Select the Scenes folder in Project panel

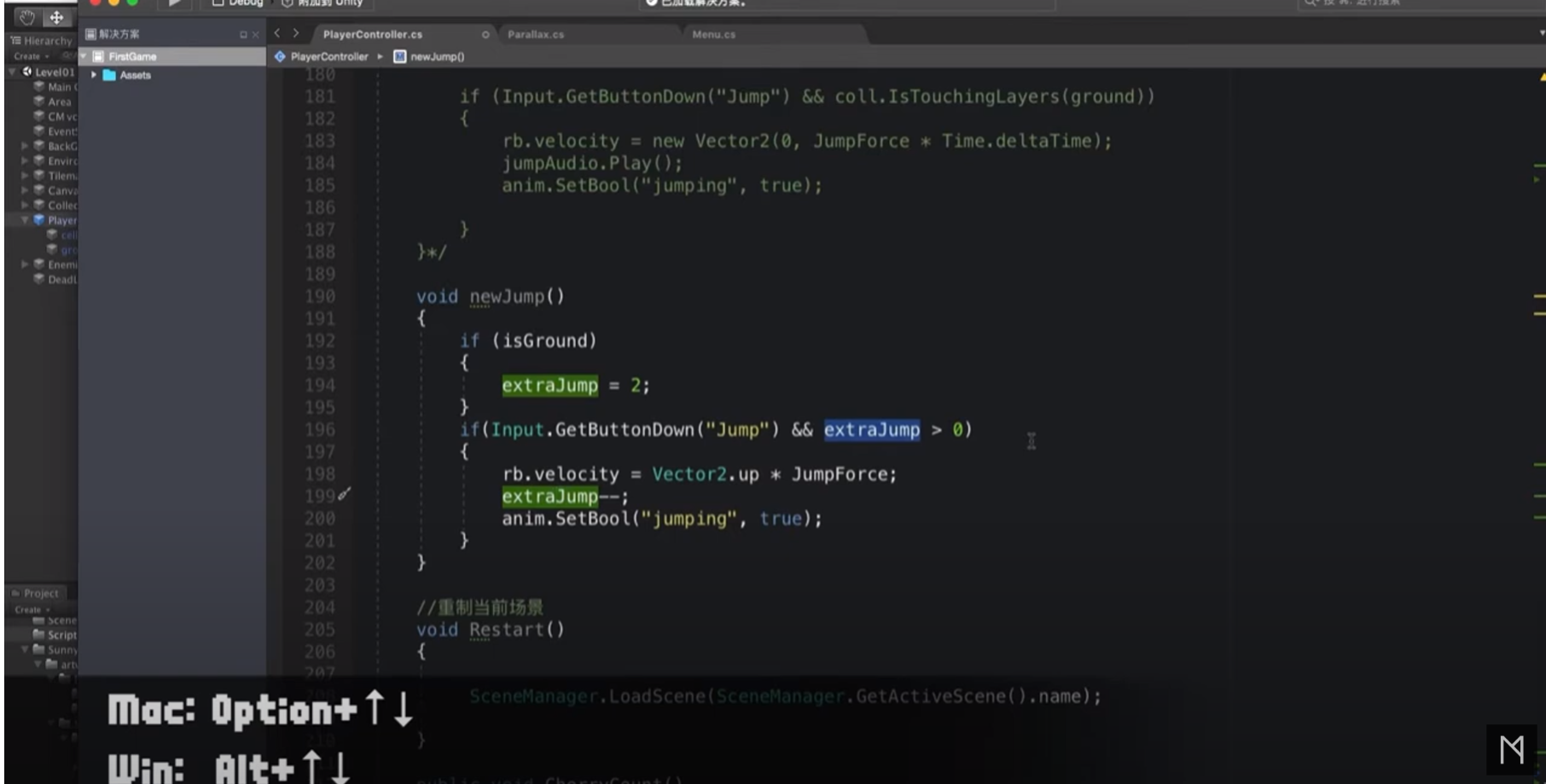[55, 620]
